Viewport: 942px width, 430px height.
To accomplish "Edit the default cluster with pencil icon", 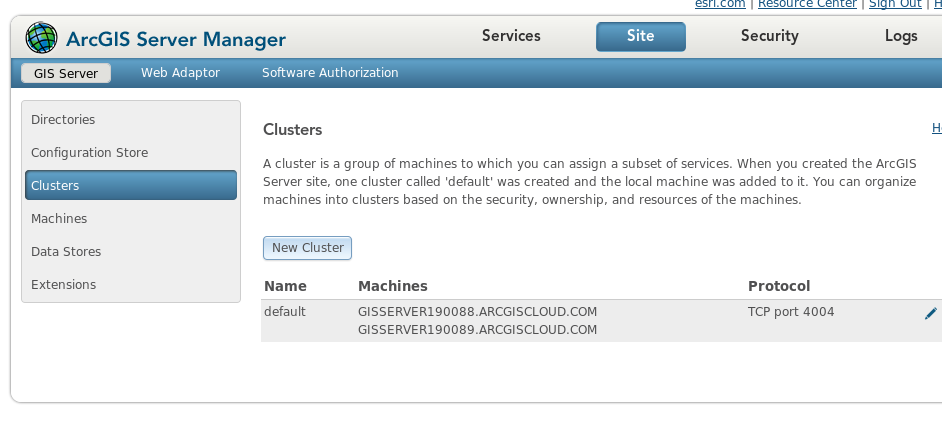I will pyautogui.click(x=931, y=313).
